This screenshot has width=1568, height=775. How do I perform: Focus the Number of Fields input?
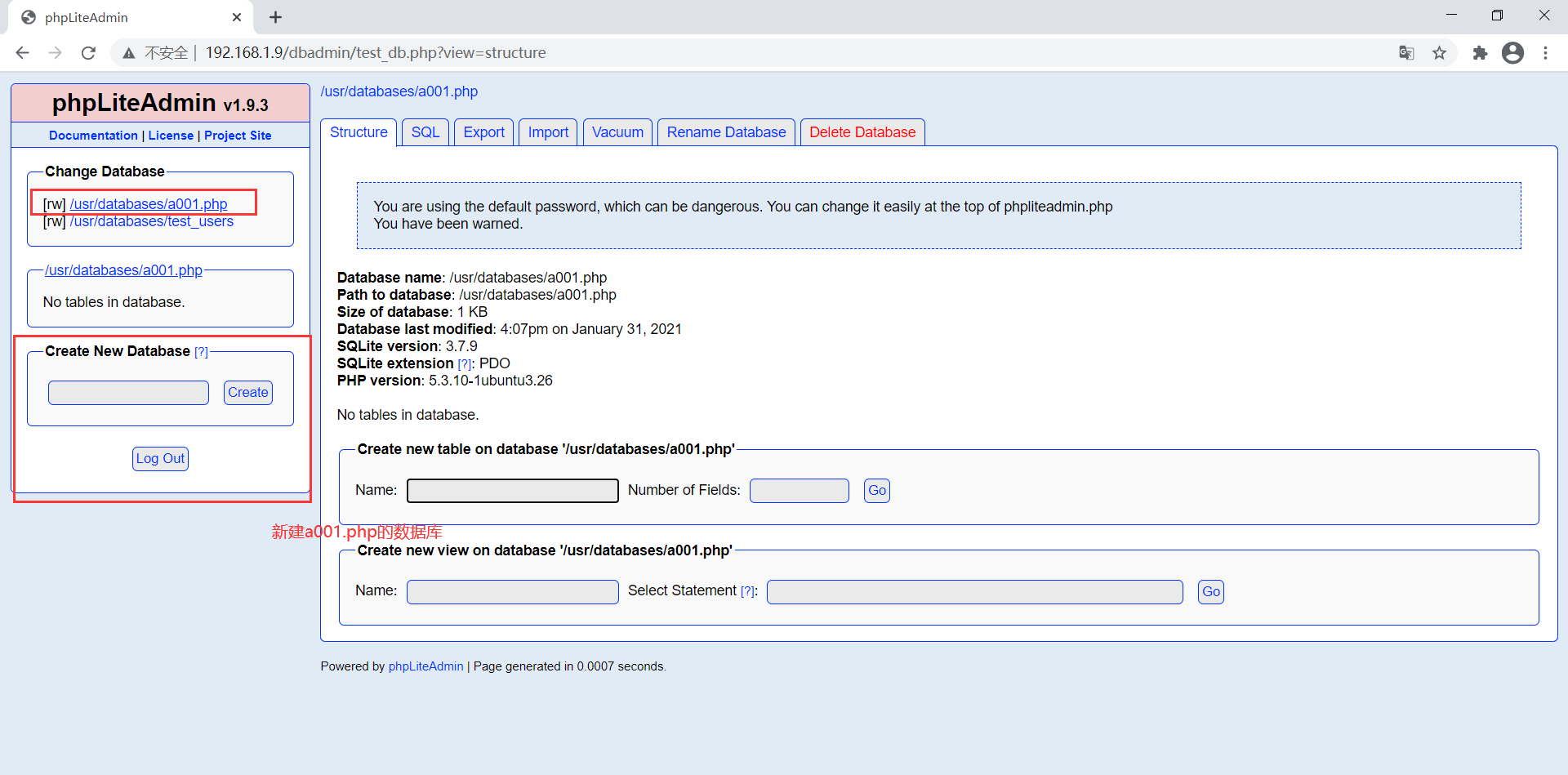(800, 491)
